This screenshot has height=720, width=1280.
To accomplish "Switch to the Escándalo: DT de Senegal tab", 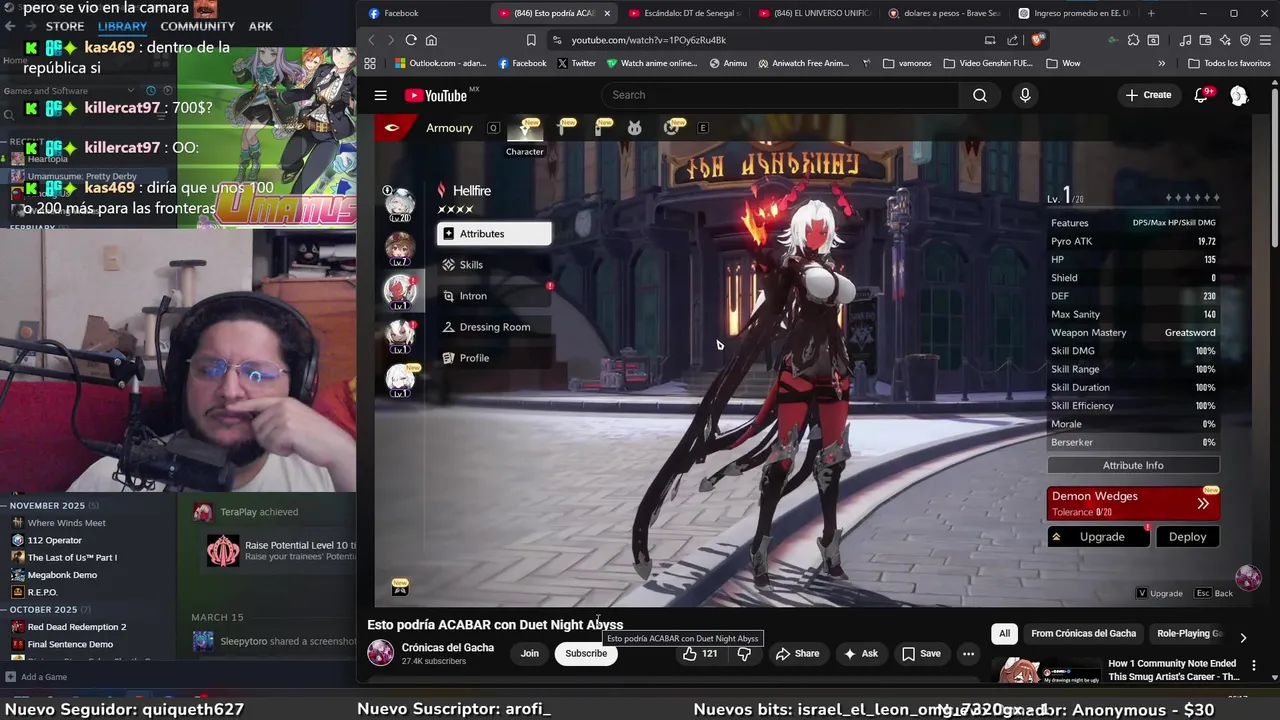I will pyautogui.click(x=686, y=13).
